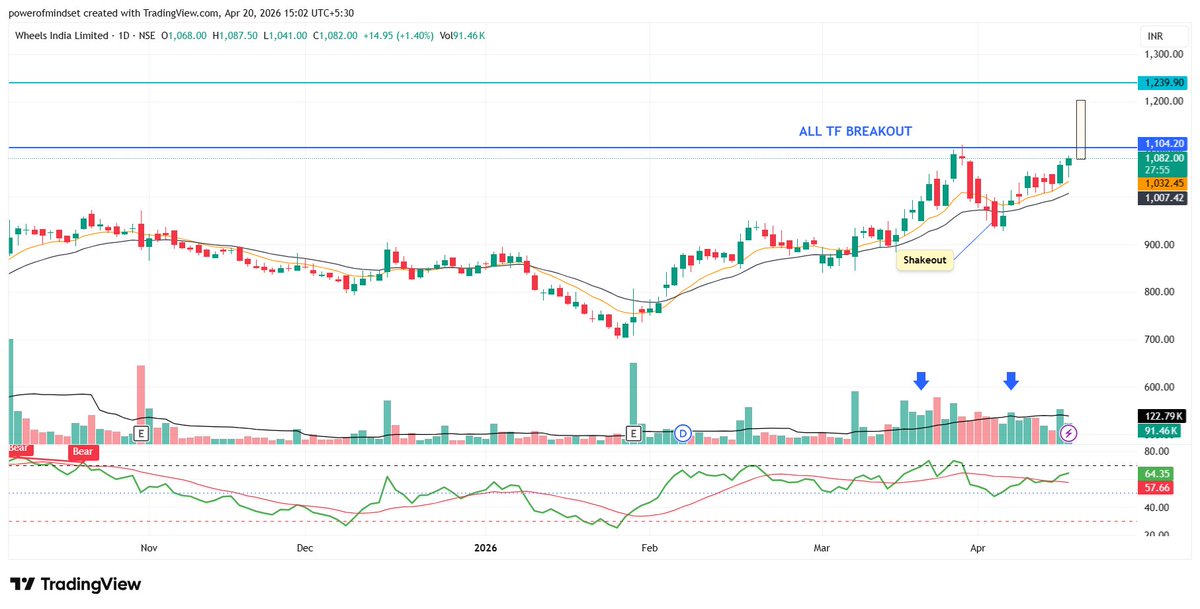Click the 1,300.00 price axis label
The width and height of the screenshot is (1200, 609).
coord(1163,54)
